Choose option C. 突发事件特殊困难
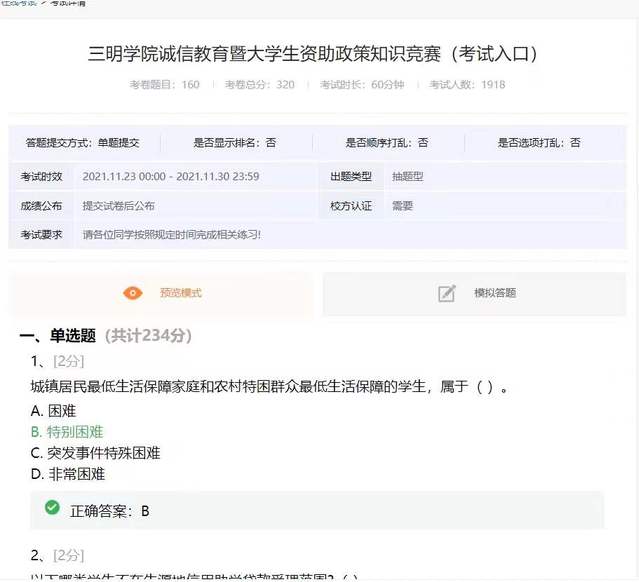Image resolution: width=639 pixels, height=582 pixels. [x=95, y=453]
